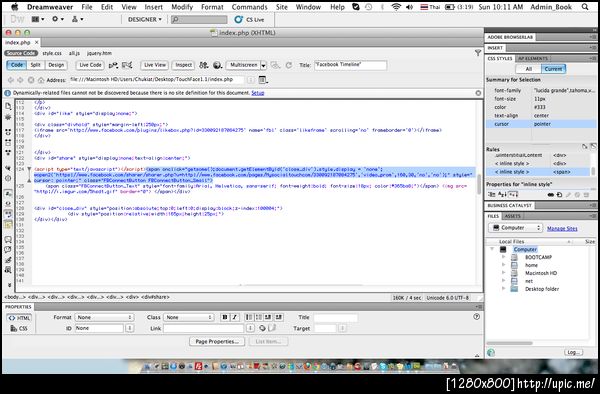Click the browser Home icon beside Address
The width and height of the screenshot is (600, 394).
pyautogui.click(x=41, y=80)
